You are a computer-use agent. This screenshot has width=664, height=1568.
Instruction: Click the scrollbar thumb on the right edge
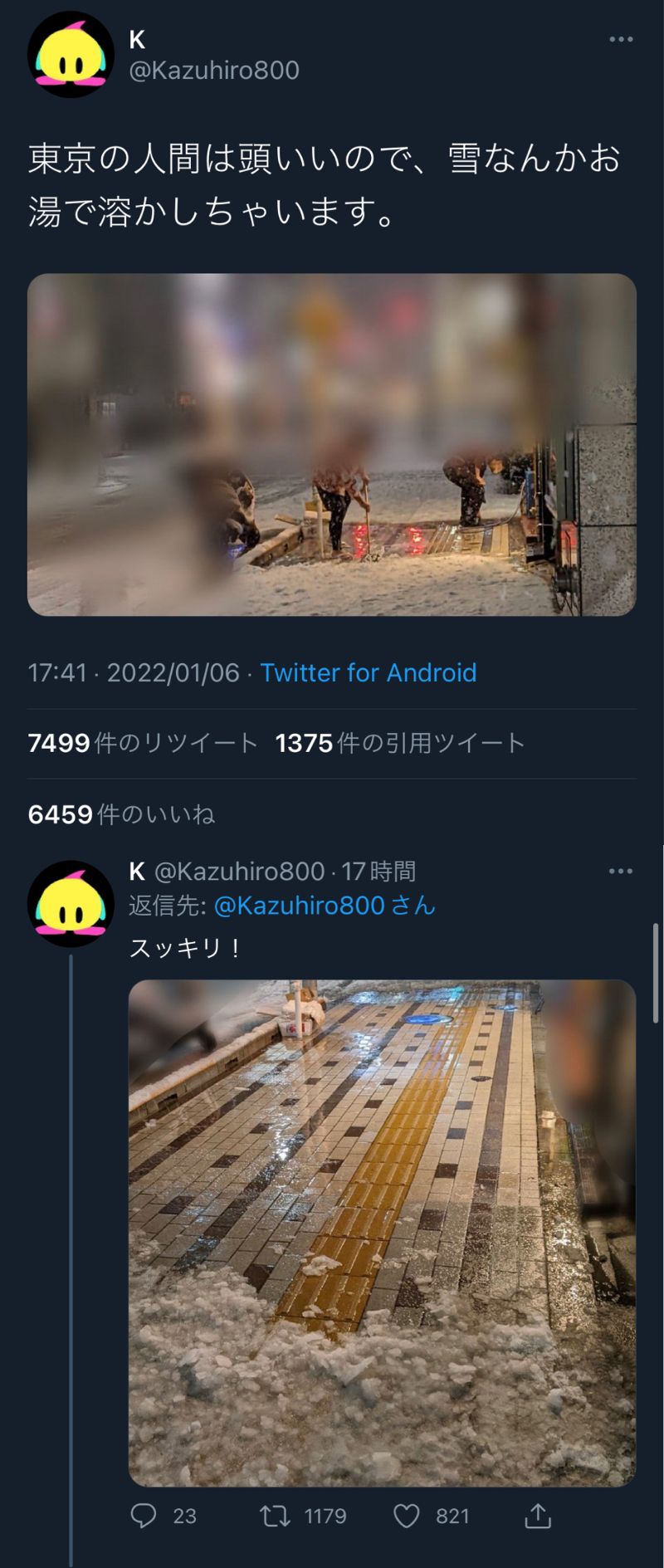657,973
